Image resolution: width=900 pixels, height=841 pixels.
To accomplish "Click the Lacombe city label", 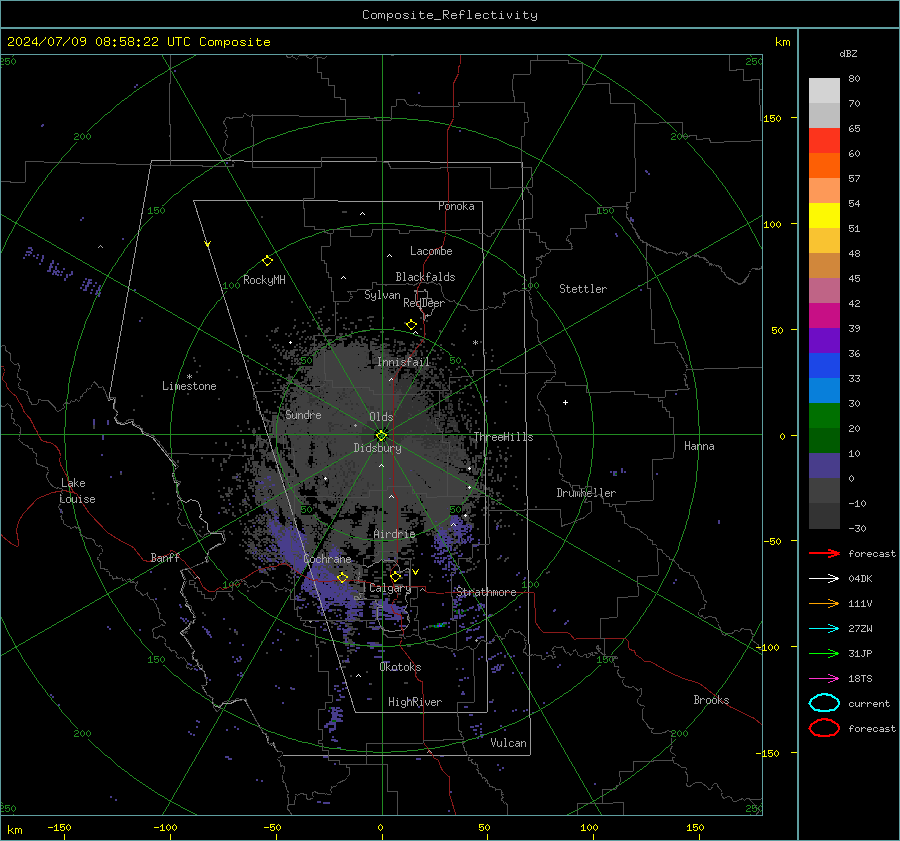I will click(x=431, y=251).
